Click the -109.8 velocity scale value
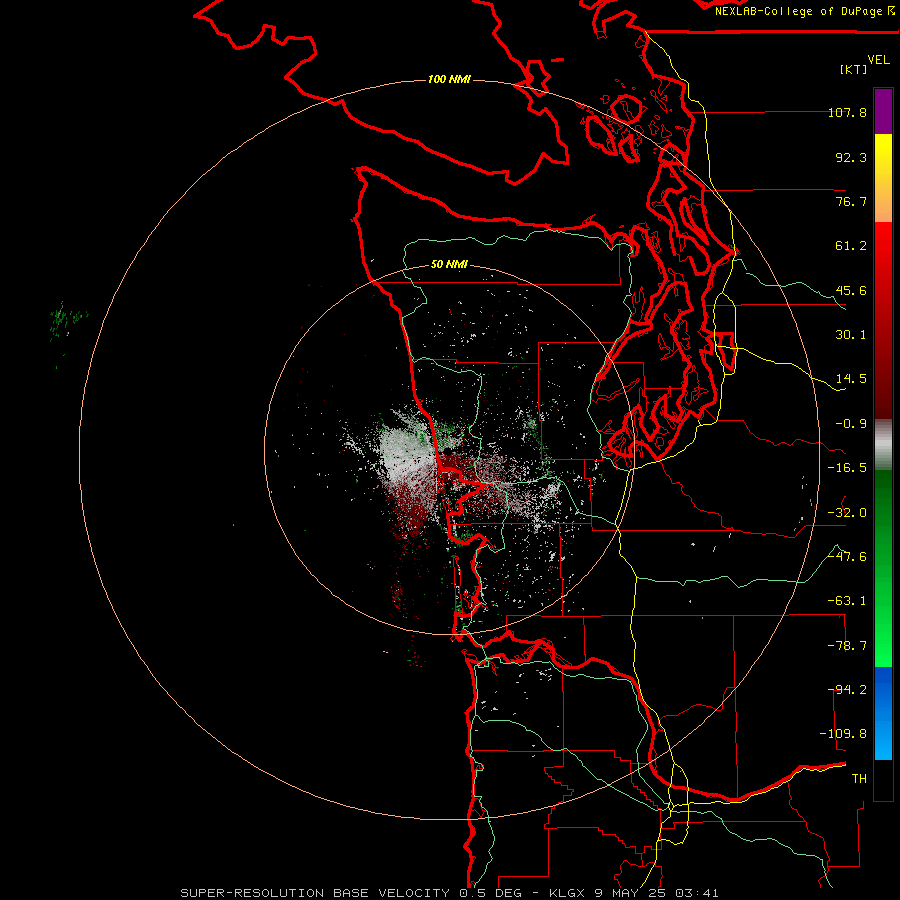The height and width of the screenshot is (900, 900). pos(843,734)
